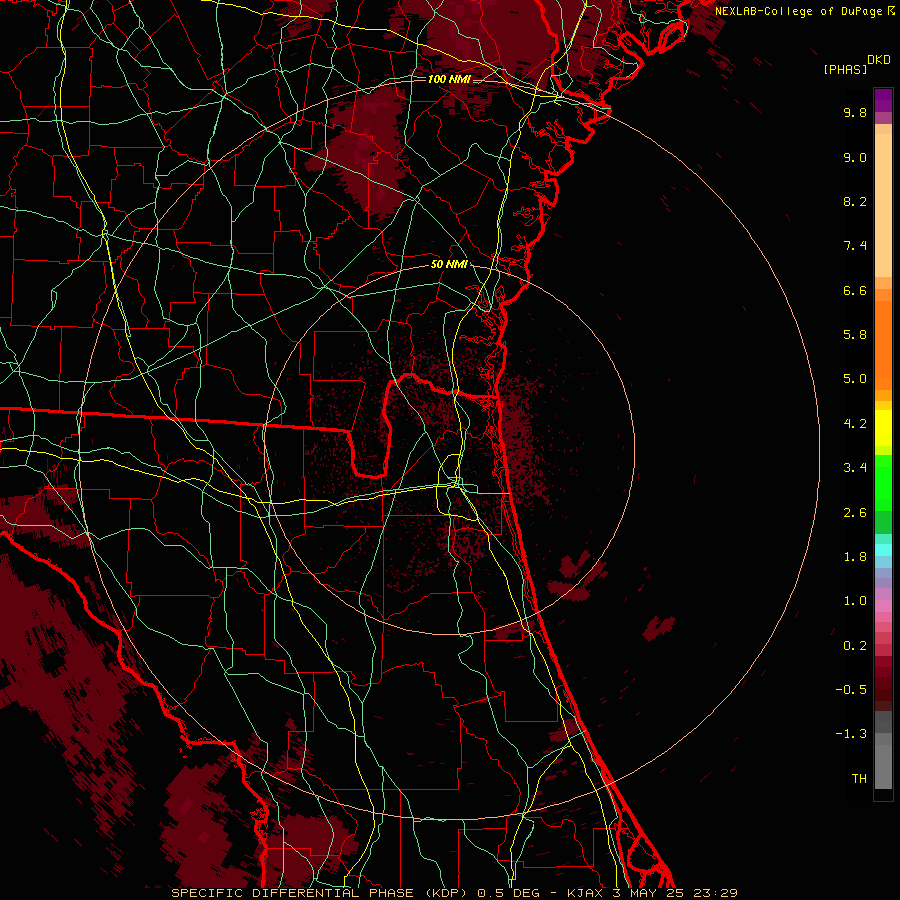Click the 3.4 value on color scale
The image size is (900, 900).
855,468
